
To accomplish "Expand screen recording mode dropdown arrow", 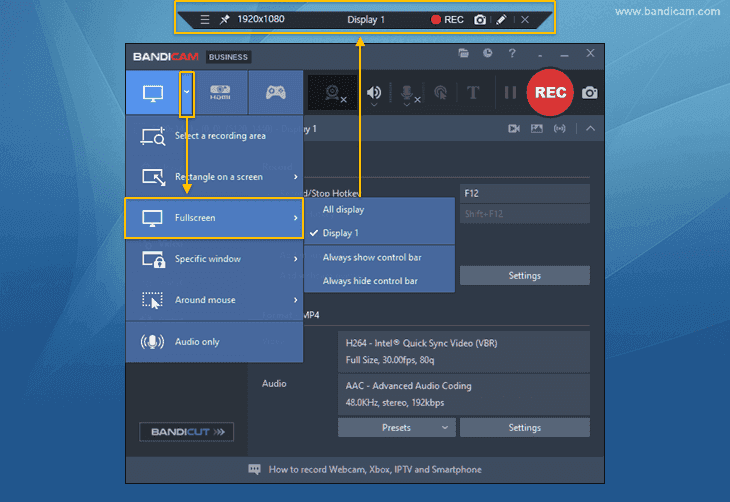I will pyautogui.click(x=187, y=92).
